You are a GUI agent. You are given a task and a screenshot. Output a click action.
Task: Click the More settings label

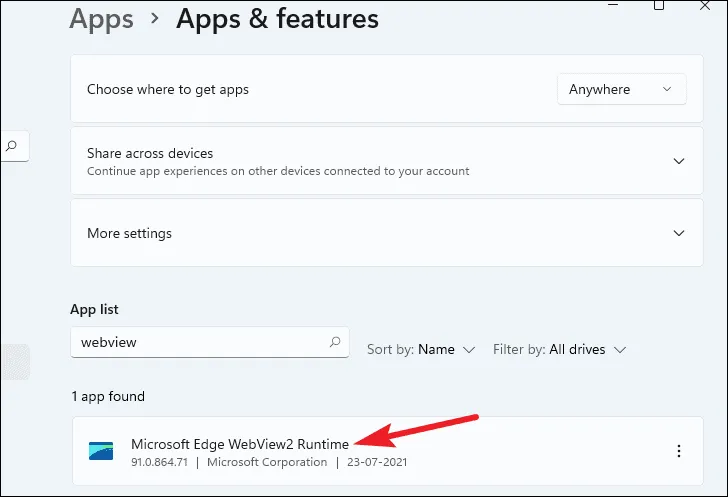pos(129,233)
